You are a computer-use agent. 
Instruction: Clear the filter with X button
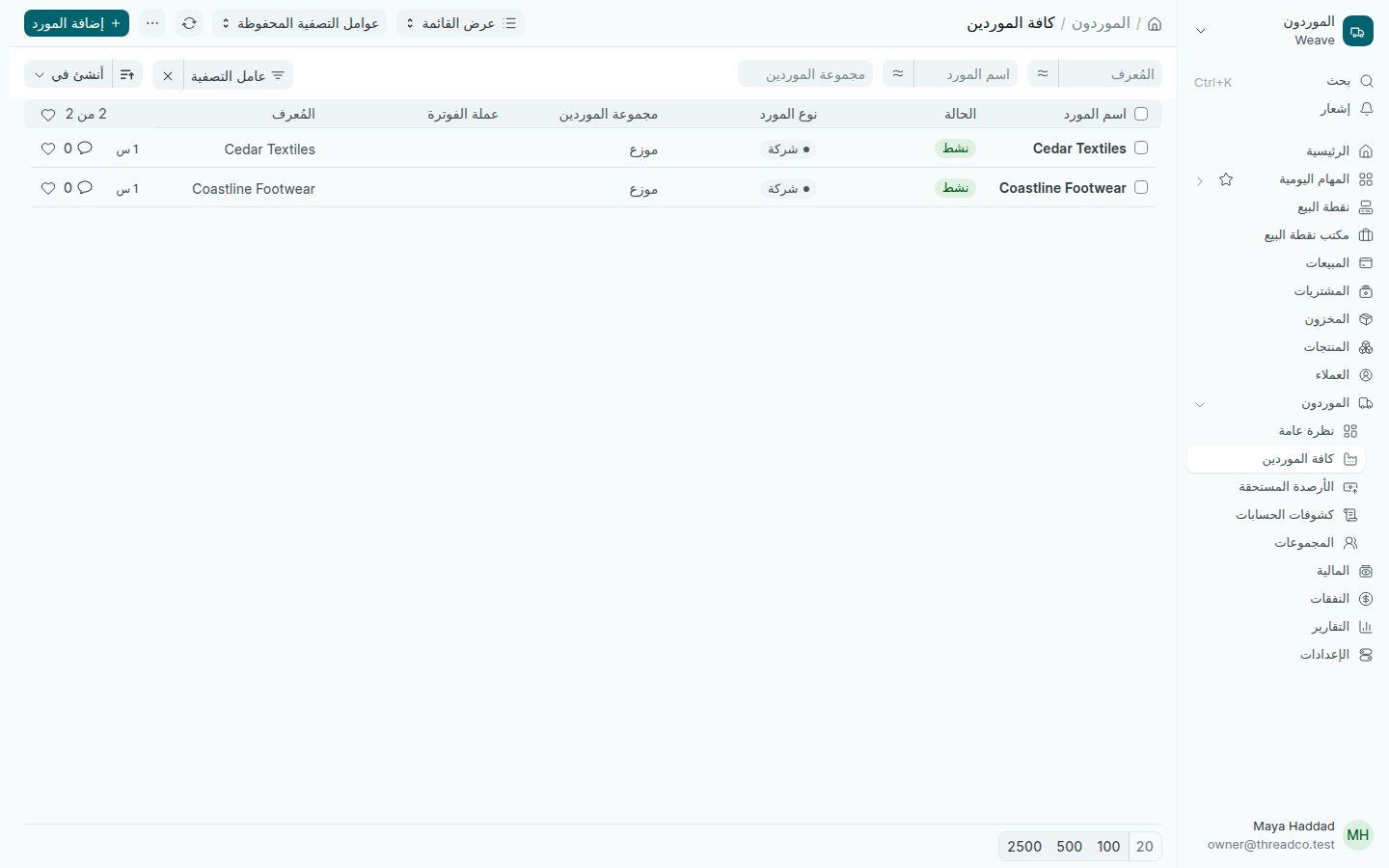pos(168,75)
